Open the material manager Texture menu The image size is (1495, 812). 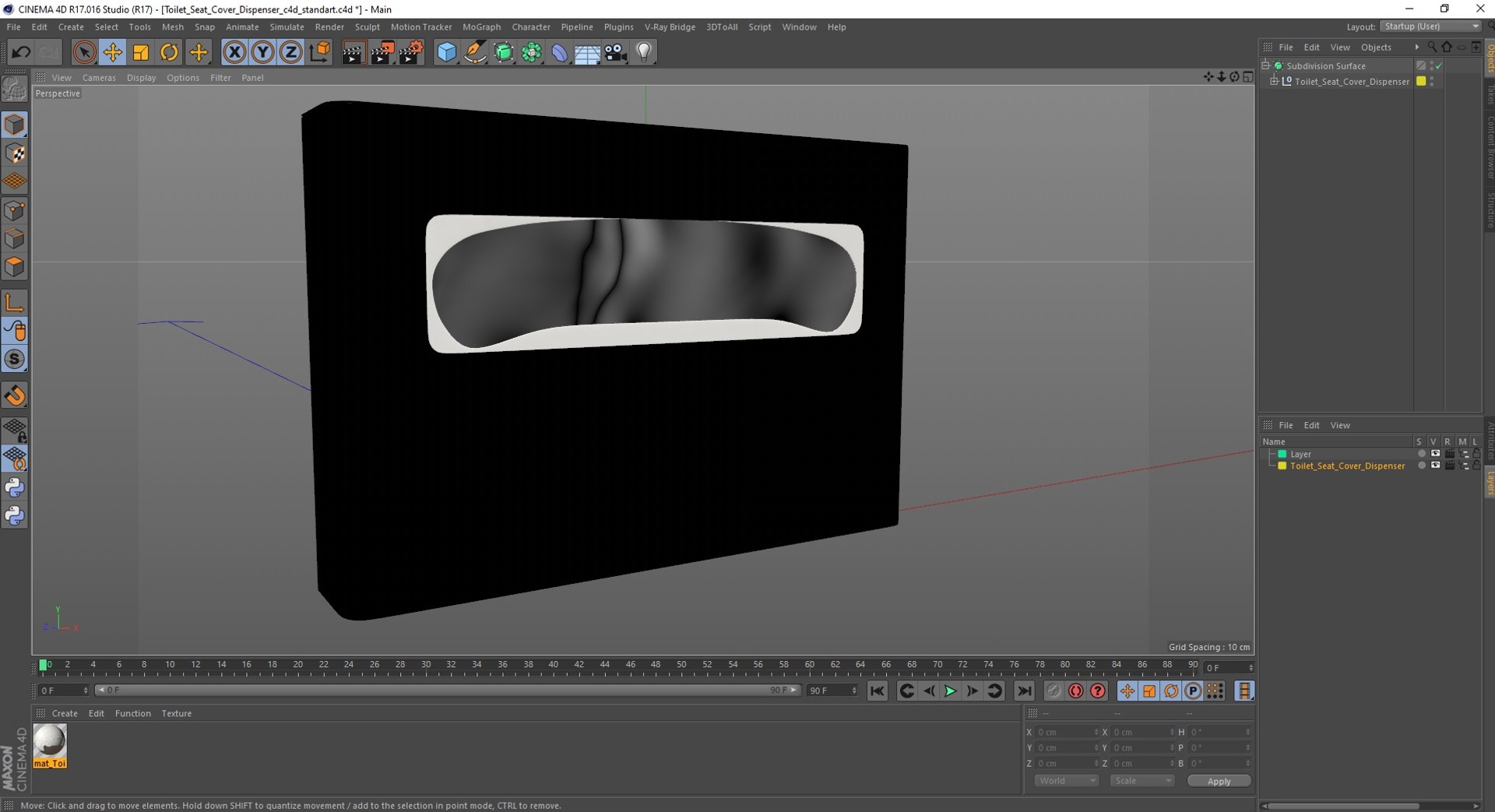(176, 713)
